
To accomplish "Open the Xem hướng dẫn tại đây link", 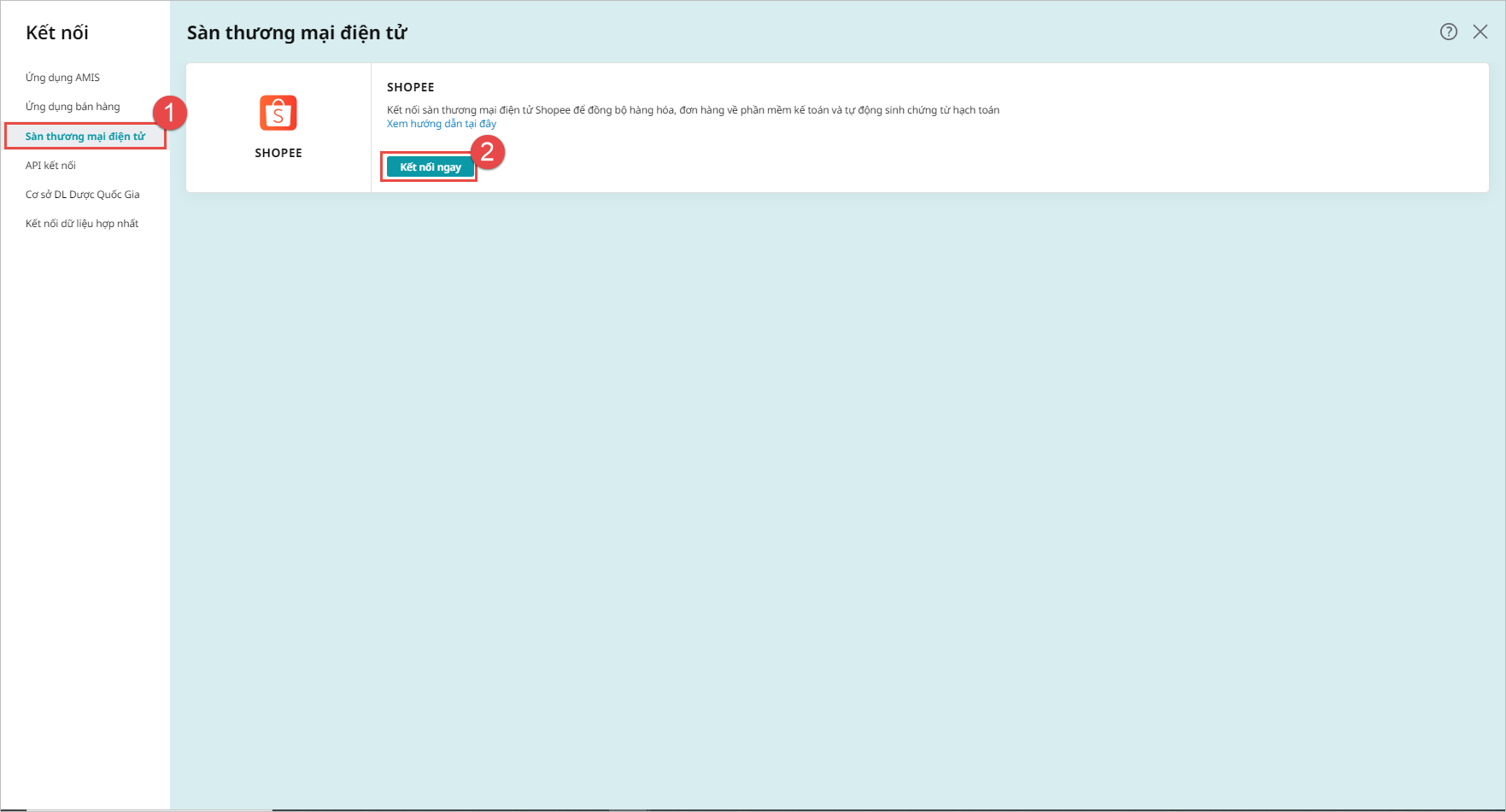I will tap(441, 124).
